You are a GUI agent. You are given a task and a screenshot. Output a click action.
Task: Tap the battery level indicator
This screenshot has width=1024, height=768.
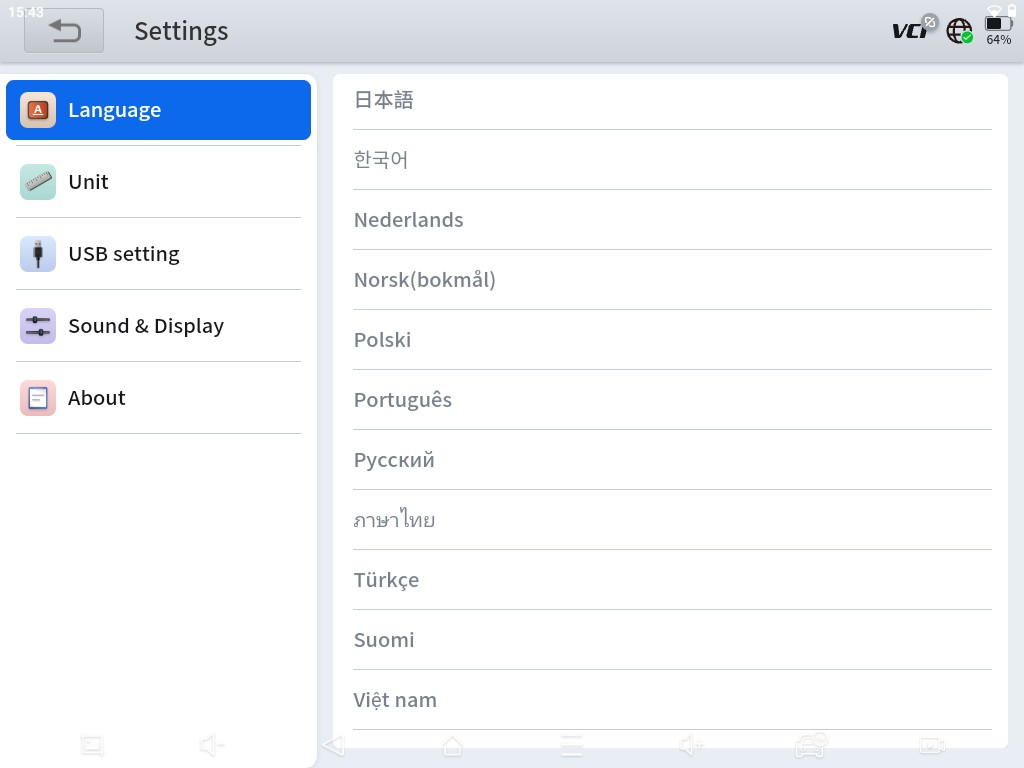pos(998,30)
